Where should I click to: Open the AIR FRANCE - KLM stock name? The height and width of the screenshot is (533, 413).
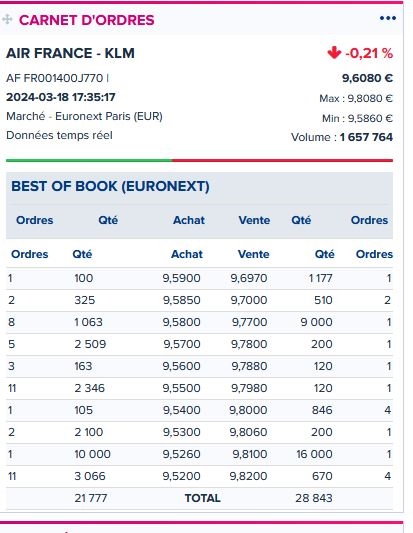pyautogui.click(x=70, y=53)
